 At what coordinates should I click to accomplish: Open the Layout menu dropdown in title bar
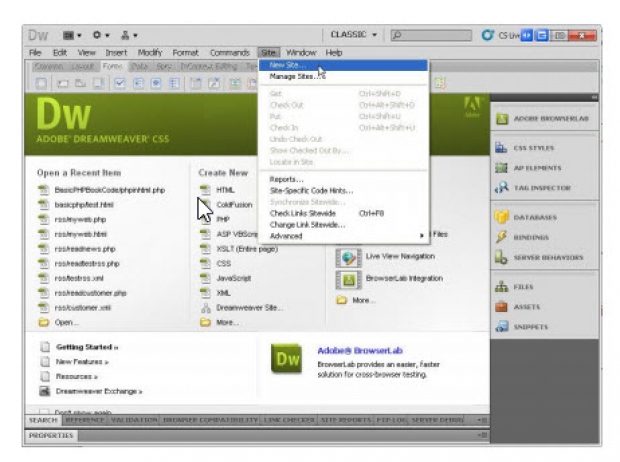coord(72,35)
